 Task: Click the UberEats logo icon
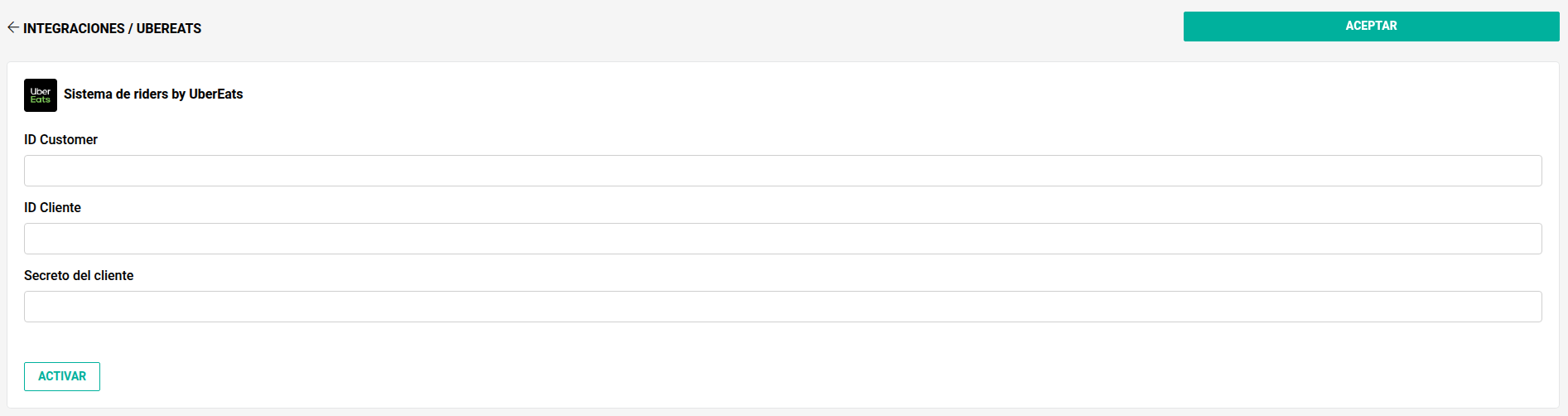(41, 95)
